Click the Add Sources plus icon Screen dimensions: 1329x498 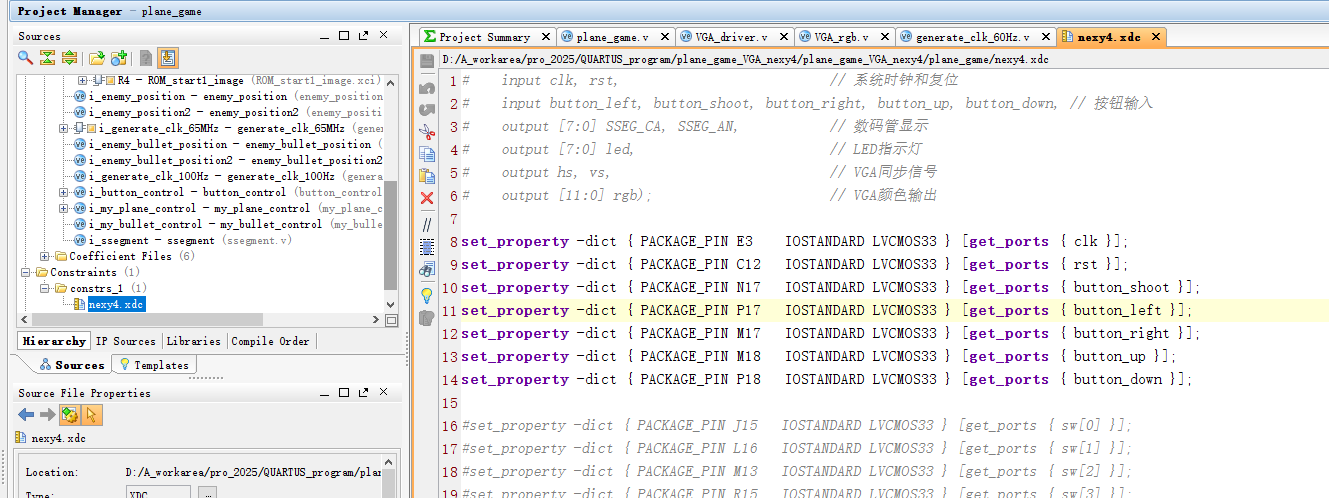pyautogui.click(x=119, y=58)
